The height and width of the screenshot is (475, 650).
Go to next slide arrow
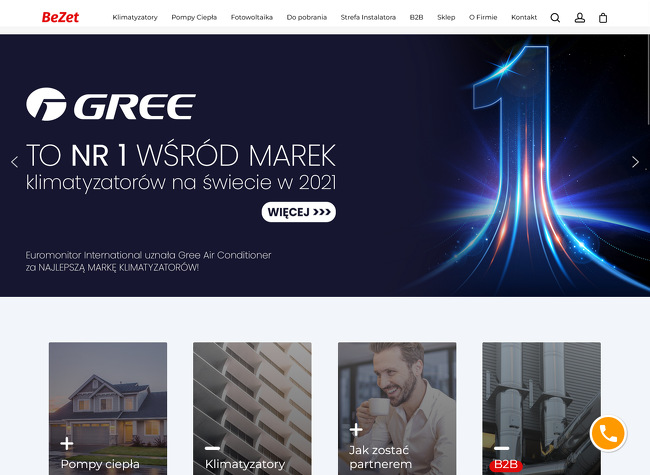pyautogui.click(x=635, y=162)
